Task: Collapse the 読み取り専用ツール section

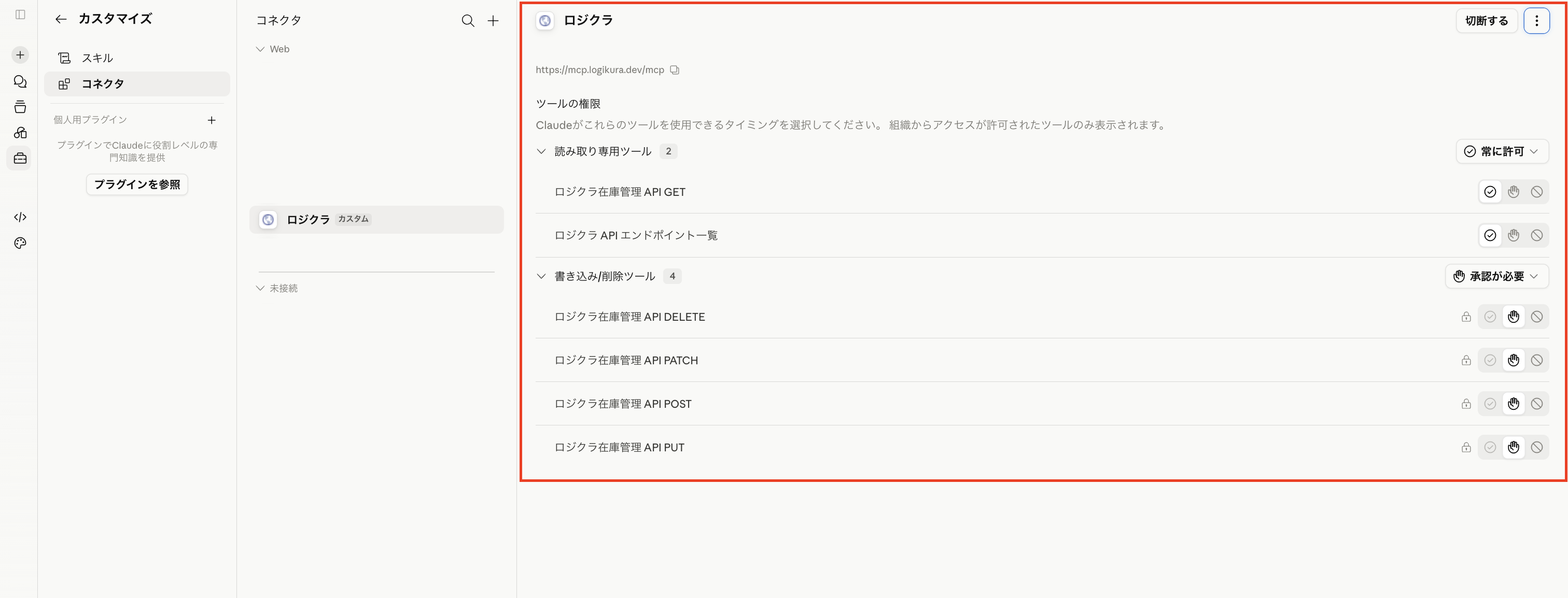Action: click(541, 151)
